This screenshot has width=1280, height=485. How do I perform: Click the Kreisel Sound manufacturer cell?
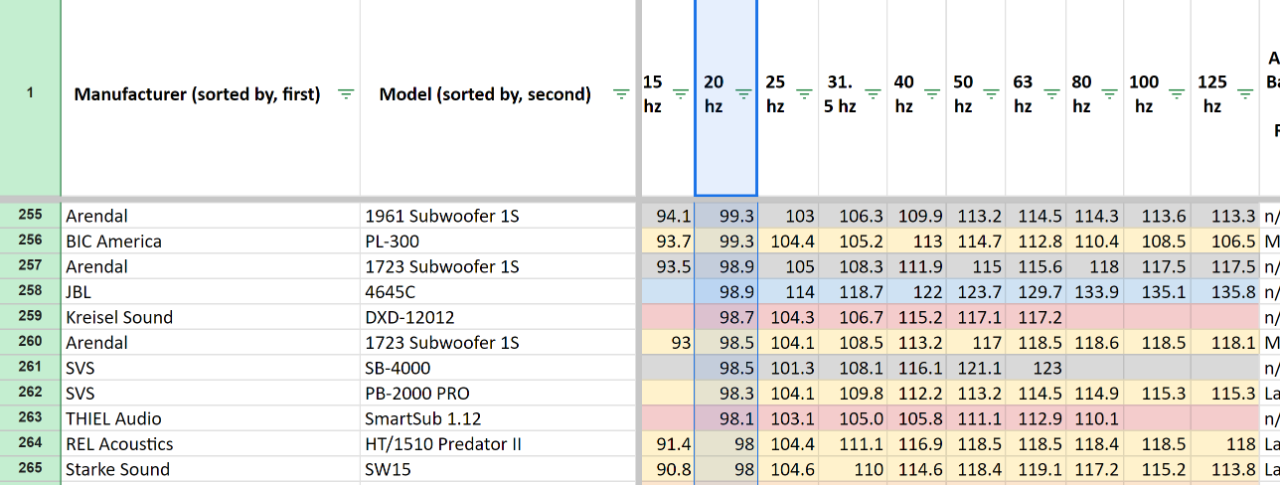point(211,317)
